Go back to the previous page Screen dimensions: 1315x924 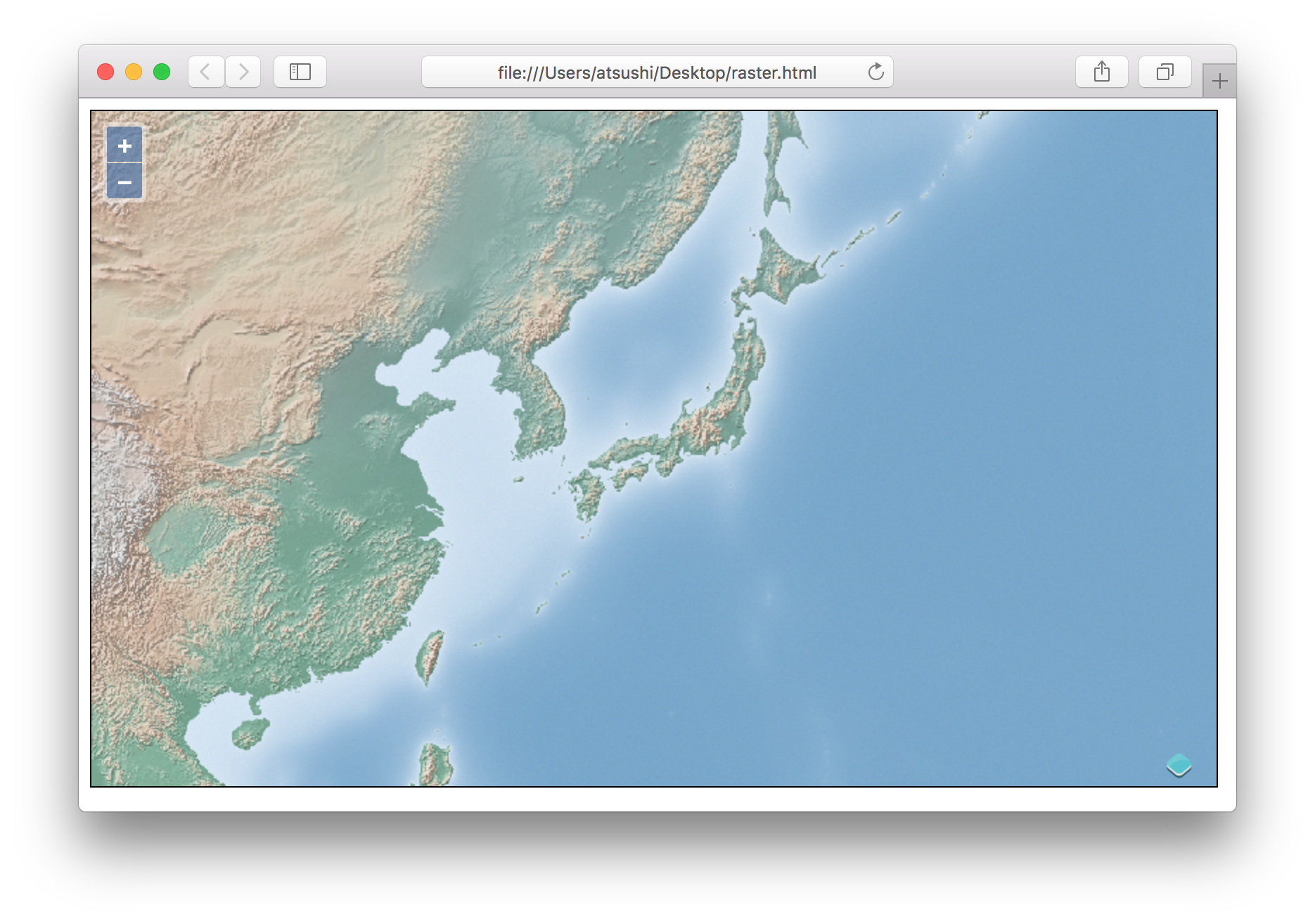(206, 72)
